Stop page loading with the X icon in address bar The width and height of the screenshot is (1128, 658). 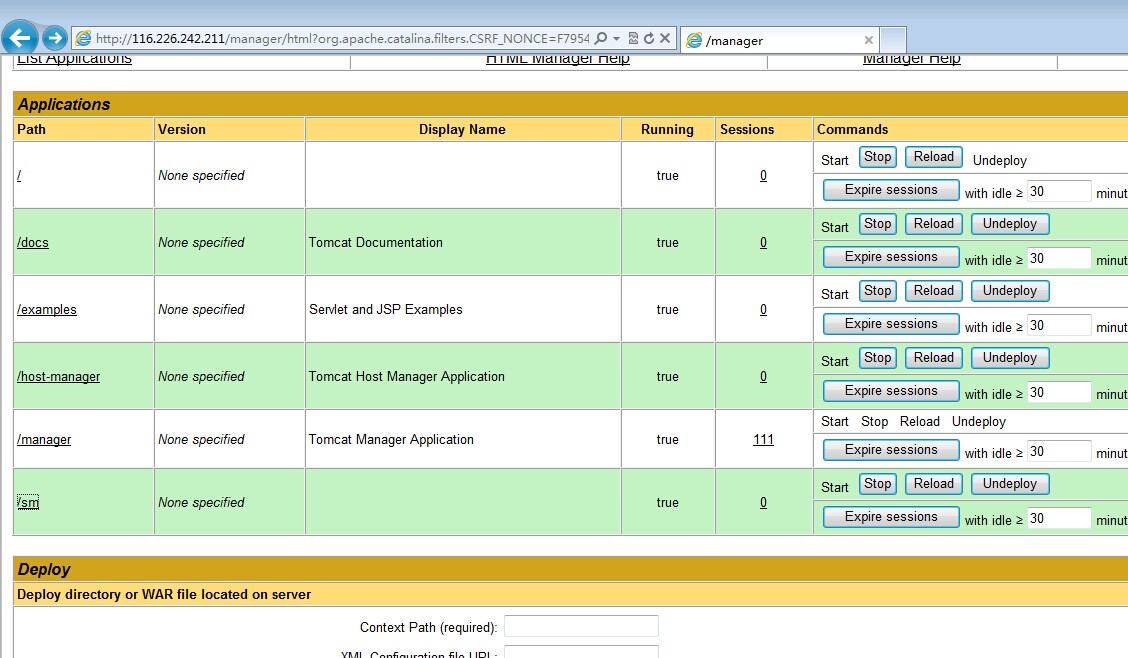coord(665,38)
